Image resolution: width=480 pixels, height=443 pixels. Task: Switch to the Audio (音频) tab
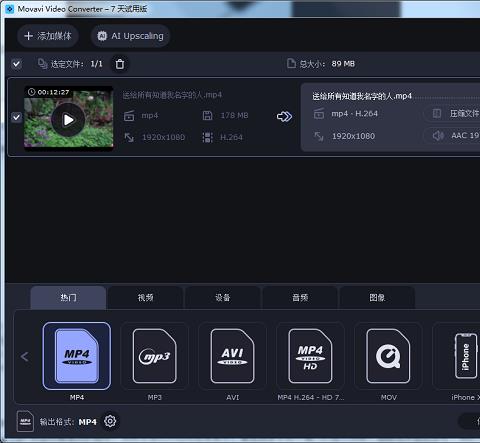point(300,297)
